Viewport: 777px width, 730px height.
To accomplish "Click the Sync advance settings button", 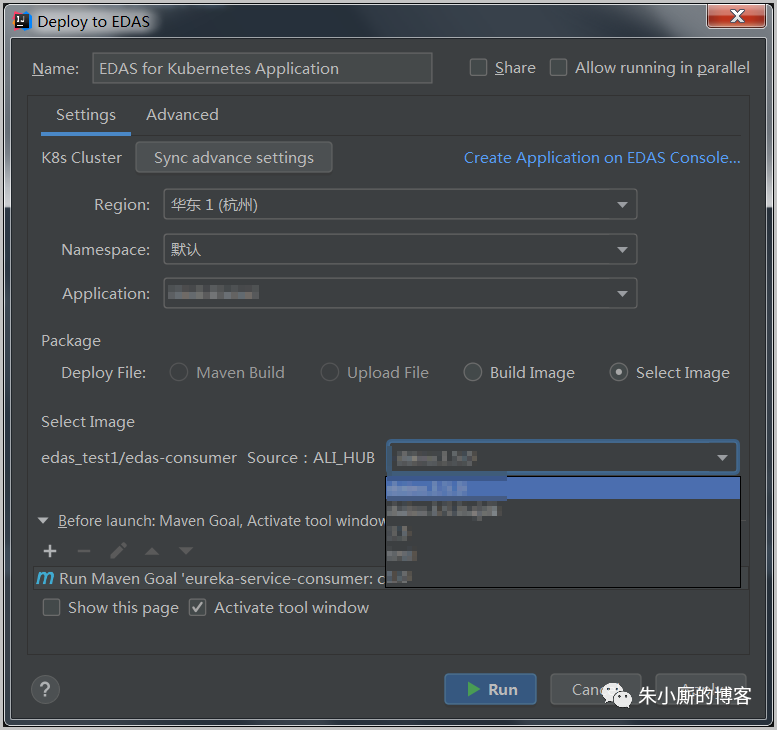I will pos(234,158).
